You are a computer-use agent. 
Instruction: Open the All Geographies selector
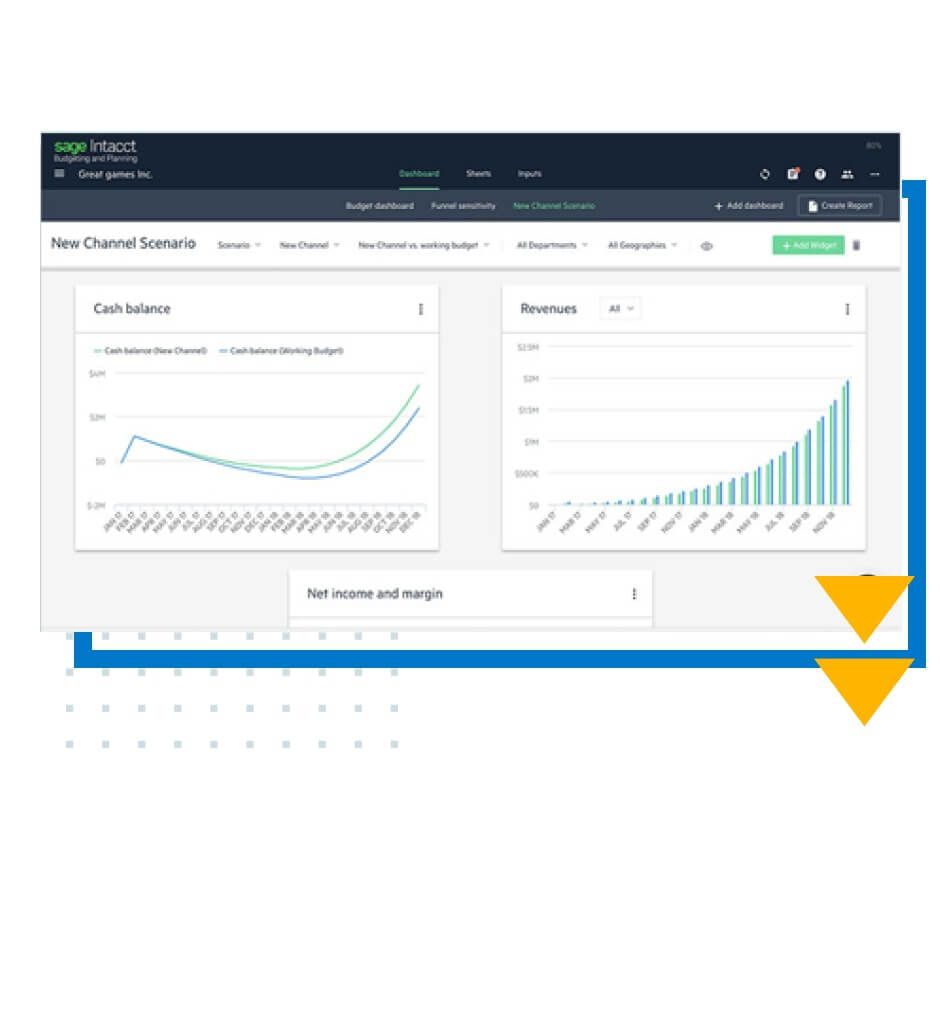point(640,244)
